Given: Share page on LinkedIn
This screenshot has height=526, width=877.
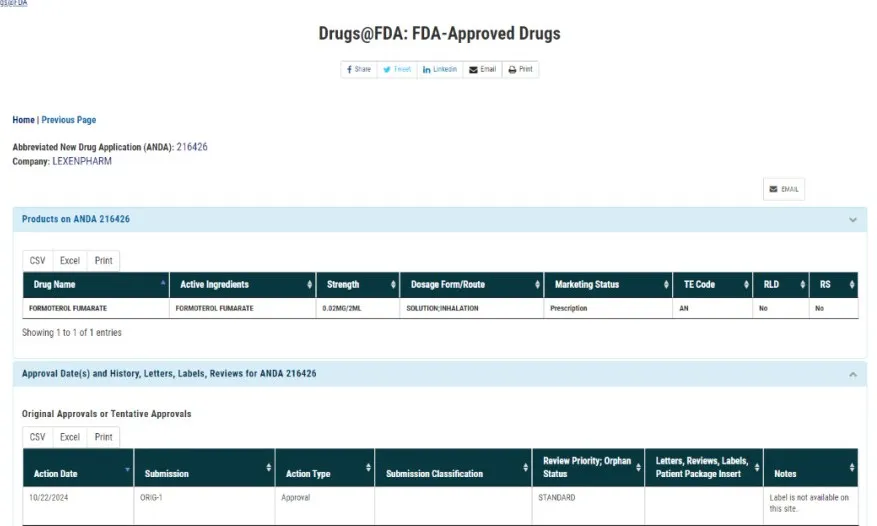Looking at the screenshot, I should (440, 70).
